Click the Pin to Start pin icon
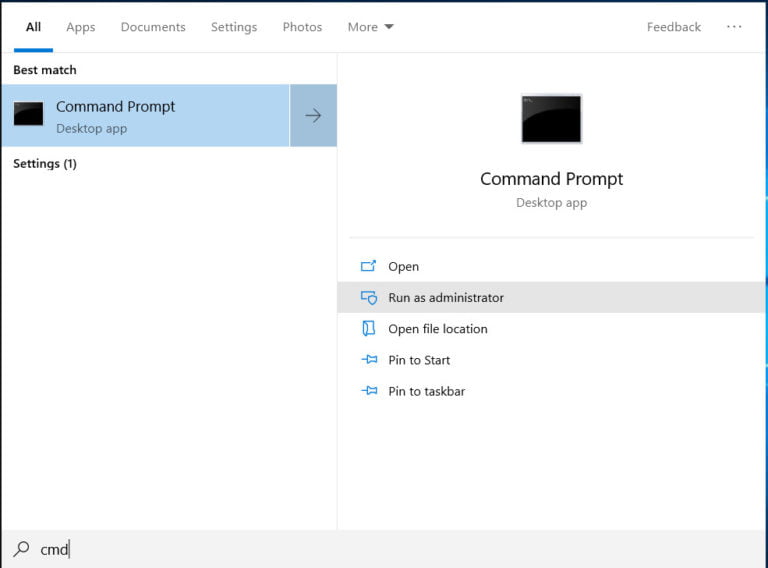This screenshot has height=568, width=768. [x=368, y=360]
